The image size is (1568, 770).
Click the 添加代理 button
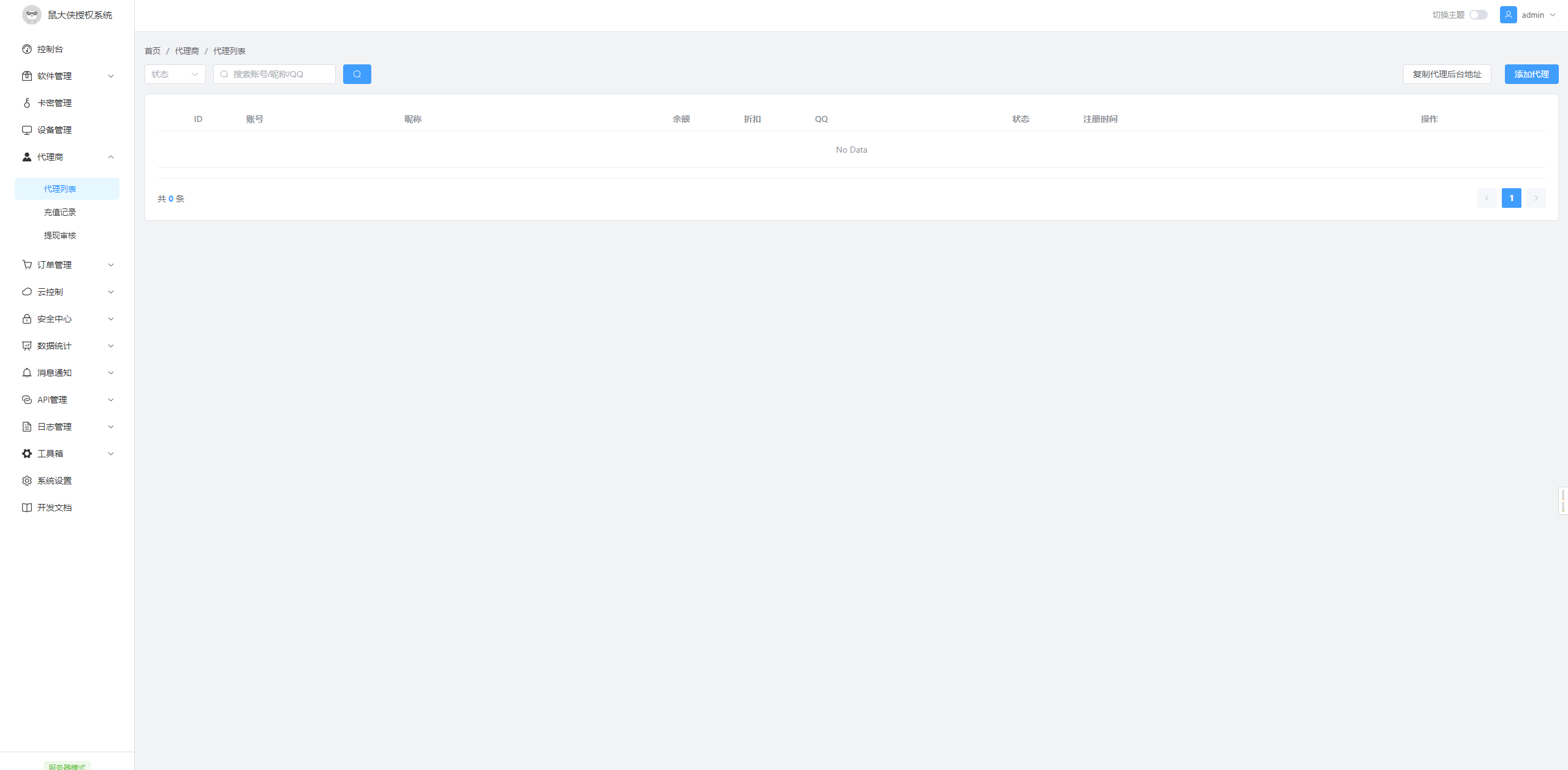click(1531, 74)
